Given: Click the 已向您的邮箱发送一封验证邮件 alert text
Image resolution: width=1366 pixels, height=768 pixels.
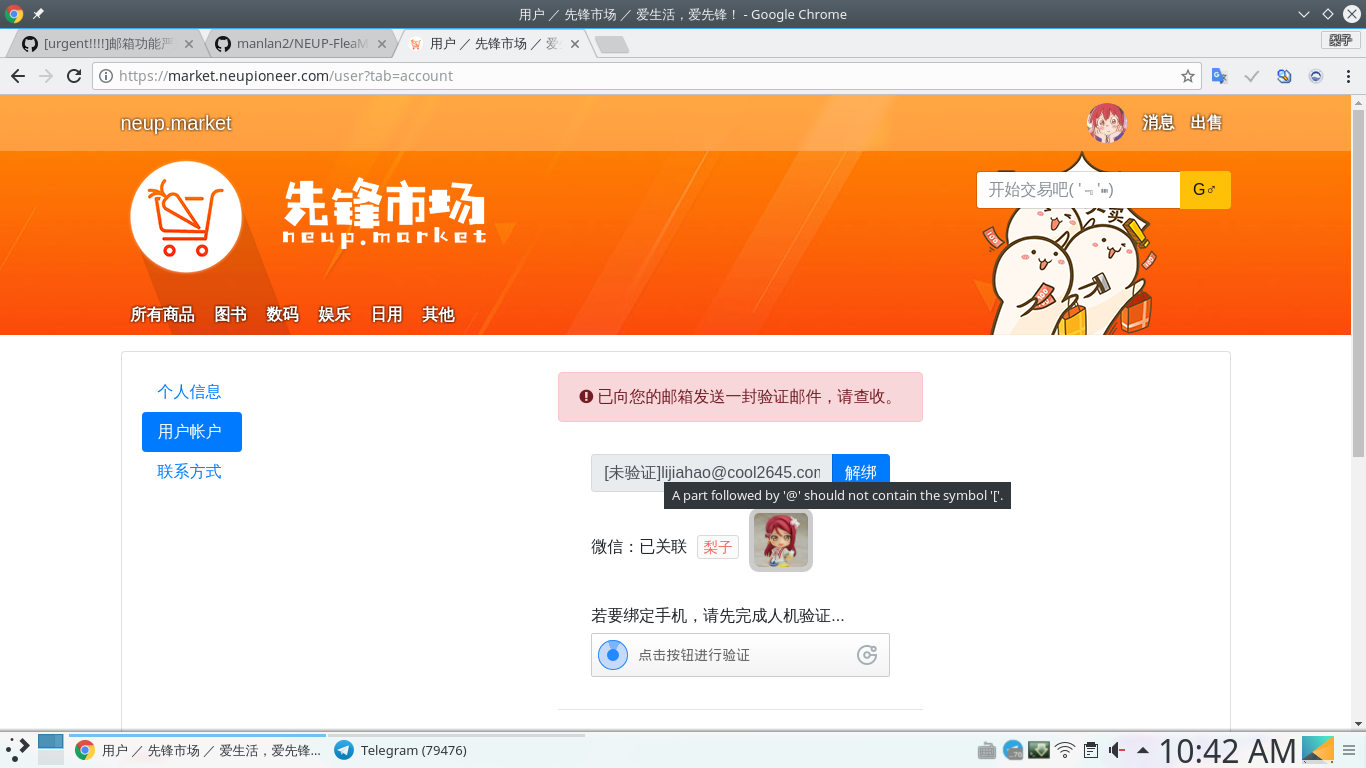Looking at the screenshot, I should point(746,397).
